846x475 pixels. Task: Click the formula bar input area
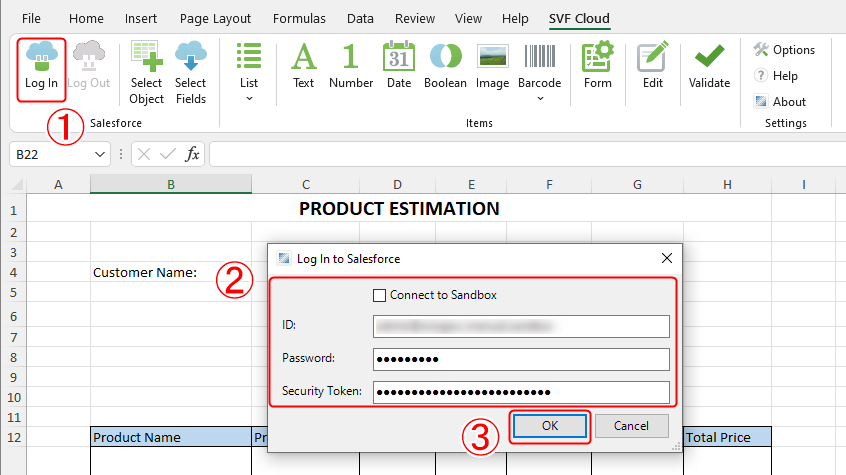(x=528, y=154)
